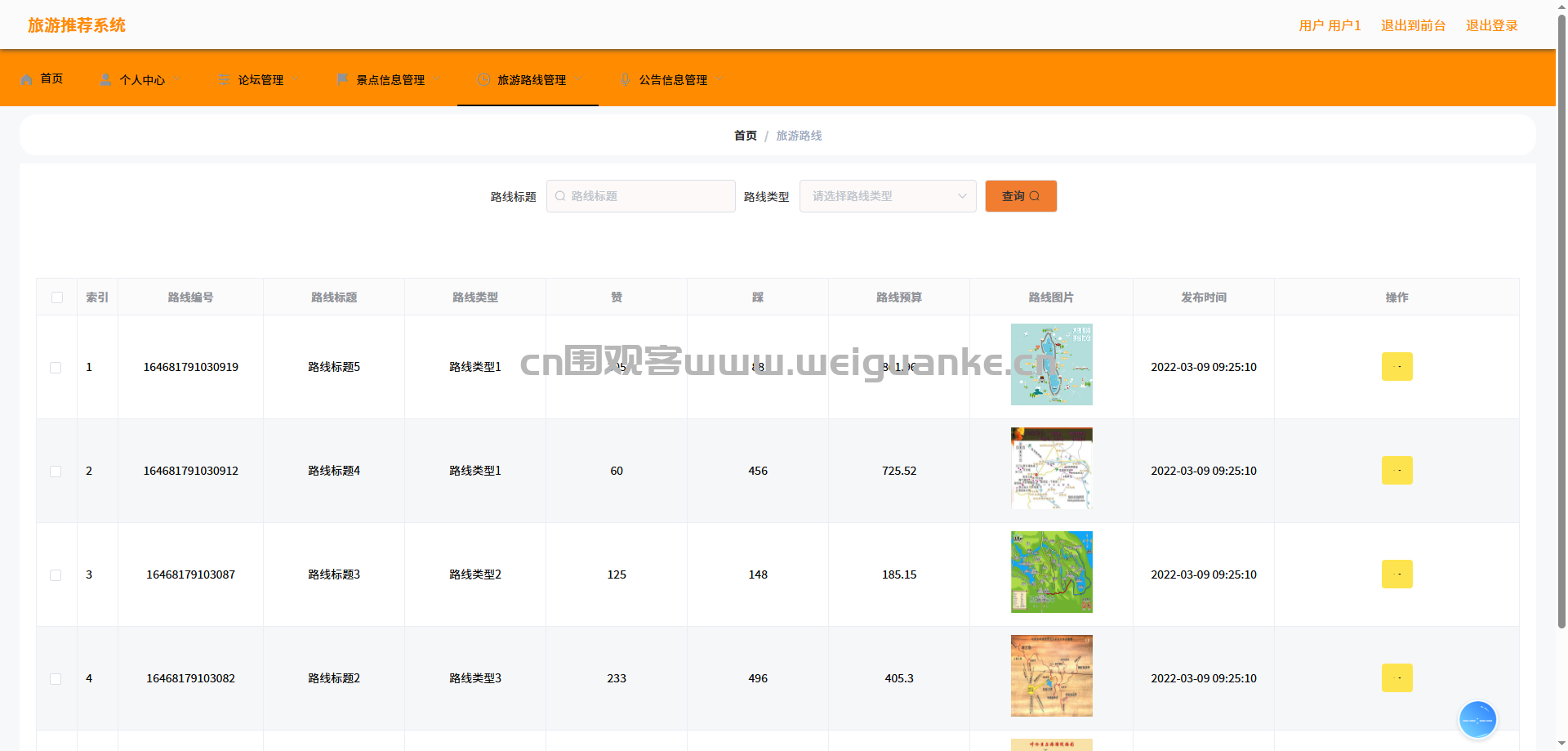Click route number 16468179103087
This screenshot has width=1568, height=751.
191,574
